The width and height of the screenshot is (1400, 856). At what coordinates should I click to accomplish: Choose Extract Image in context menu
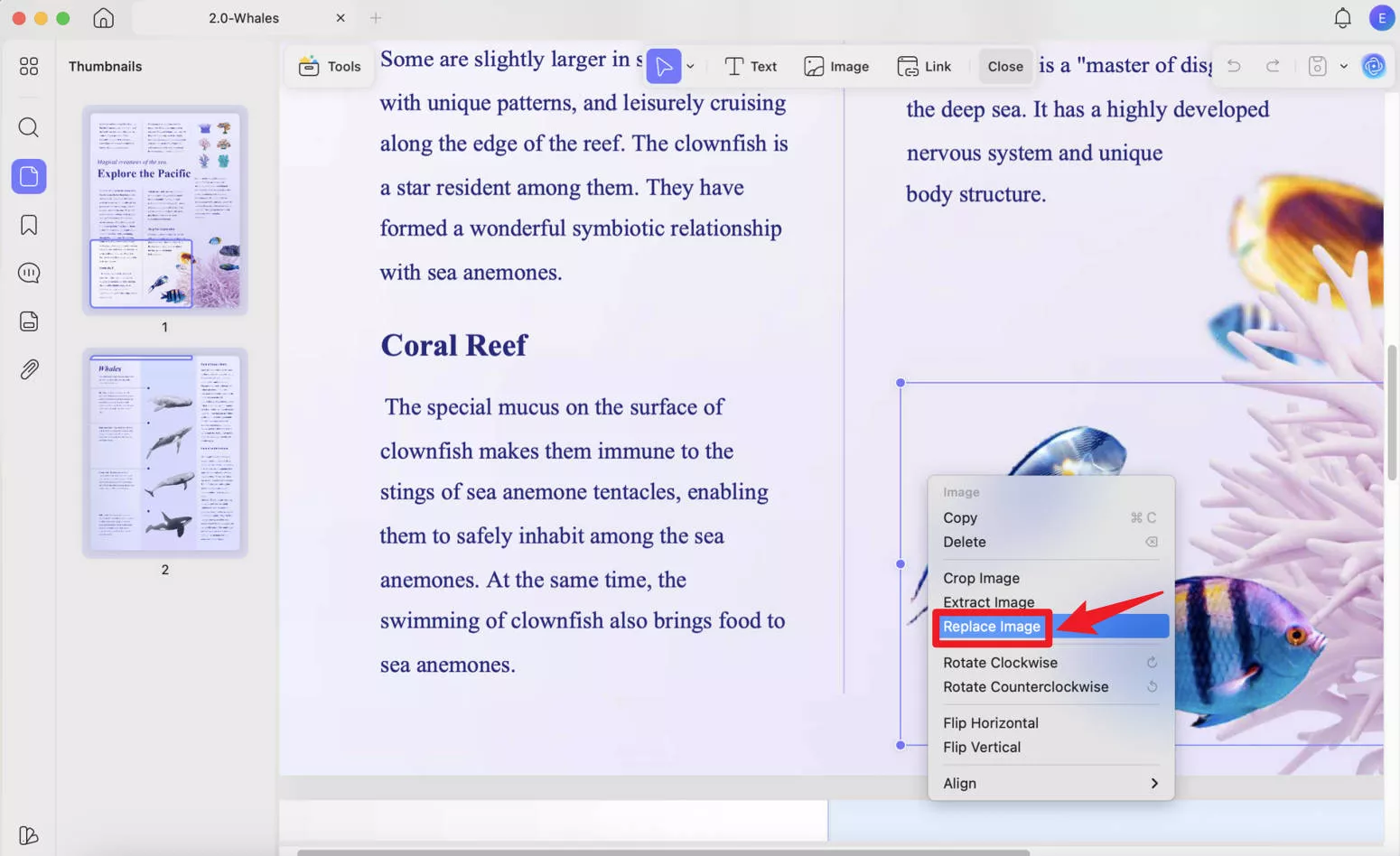point(1051,602)
